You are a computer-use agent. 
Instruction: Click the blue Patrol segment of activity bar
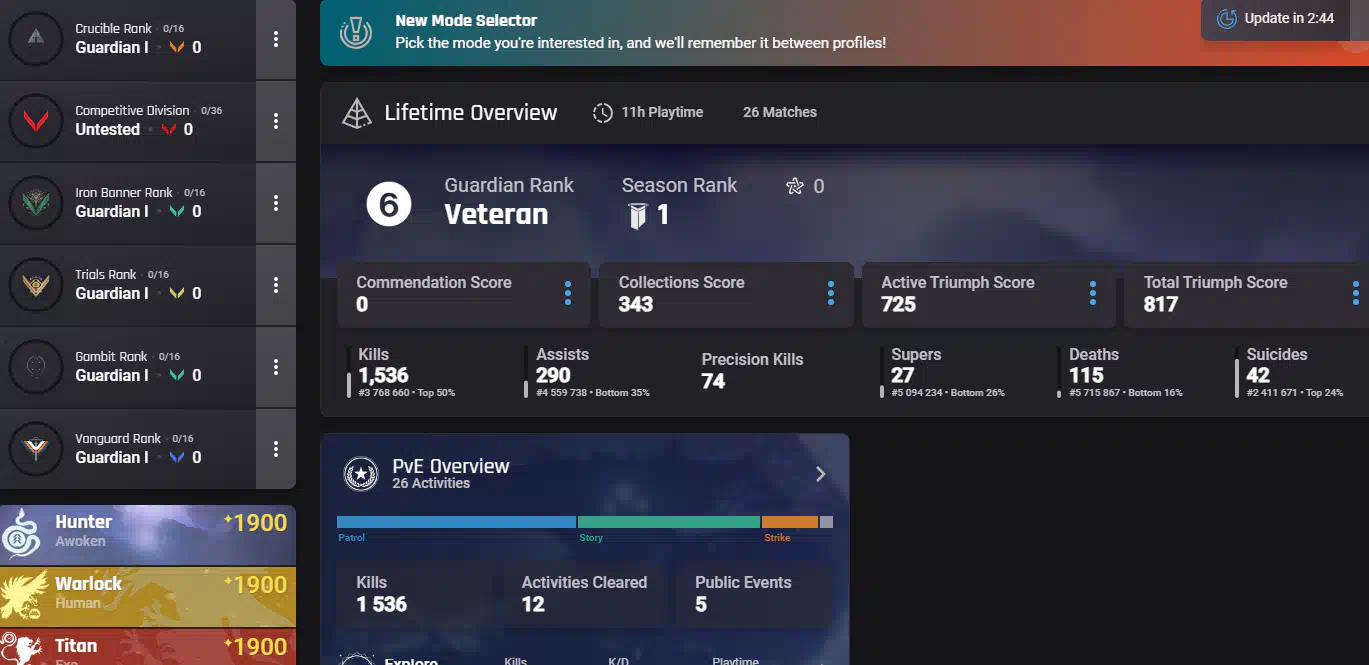pos(456,522)
